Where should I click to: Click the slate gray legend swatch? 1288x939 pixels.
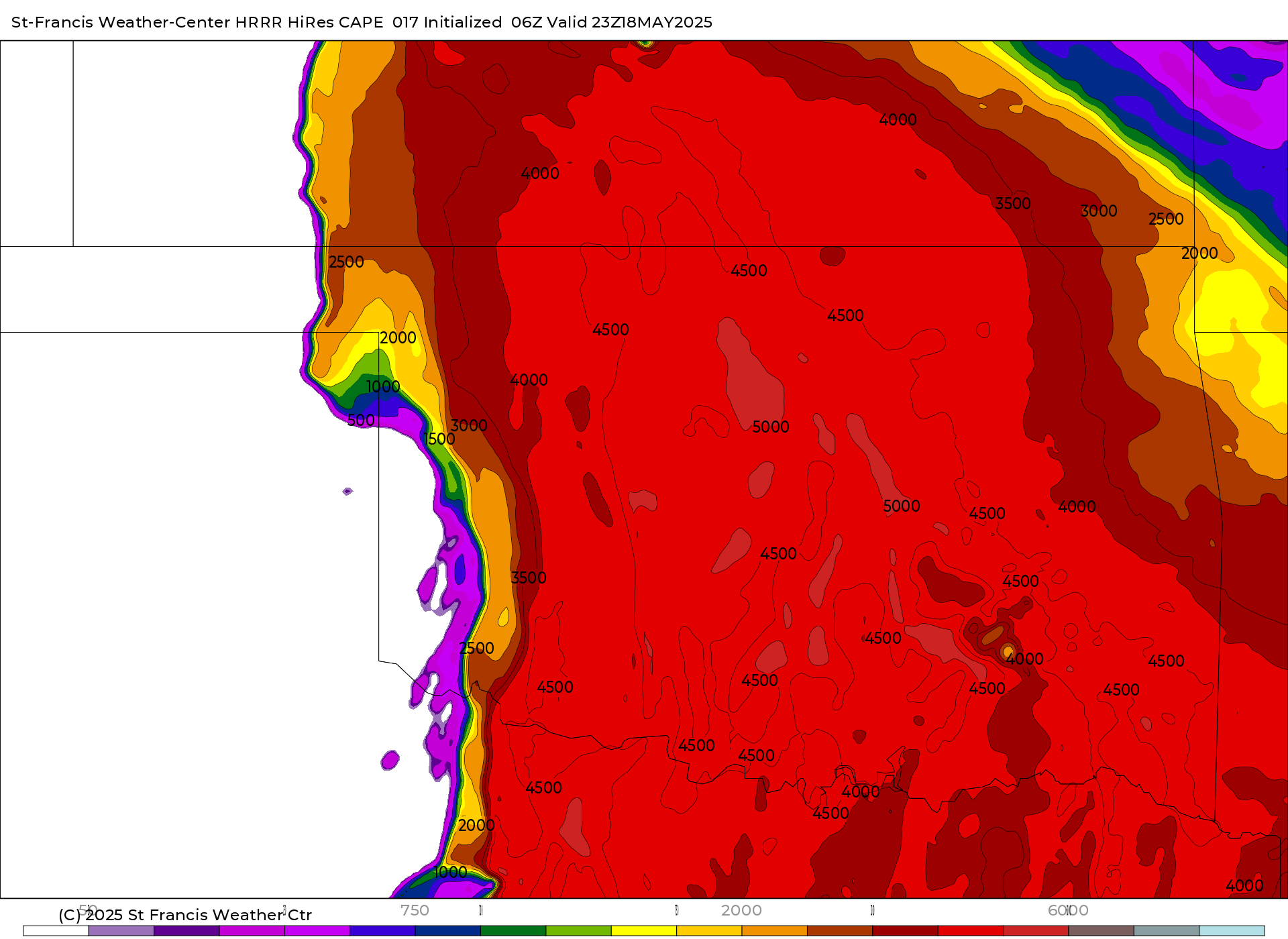(x=1167, y=931)
